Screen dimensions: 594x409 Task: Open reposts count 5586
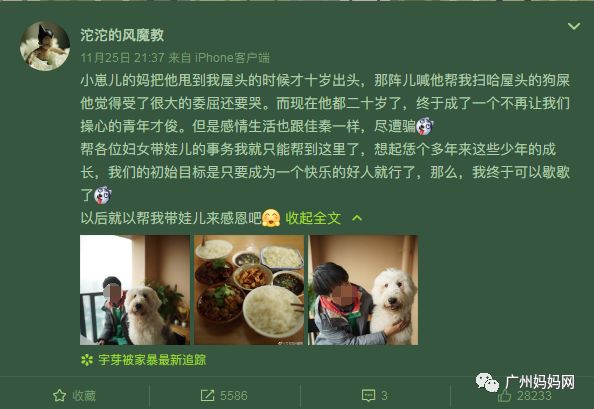234,396
